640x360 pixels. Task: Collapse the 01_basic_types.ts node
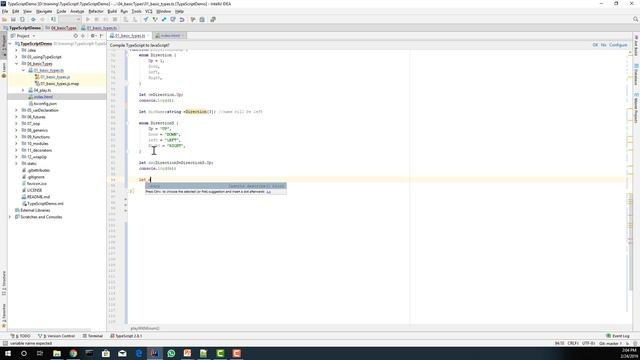point(23,70)
